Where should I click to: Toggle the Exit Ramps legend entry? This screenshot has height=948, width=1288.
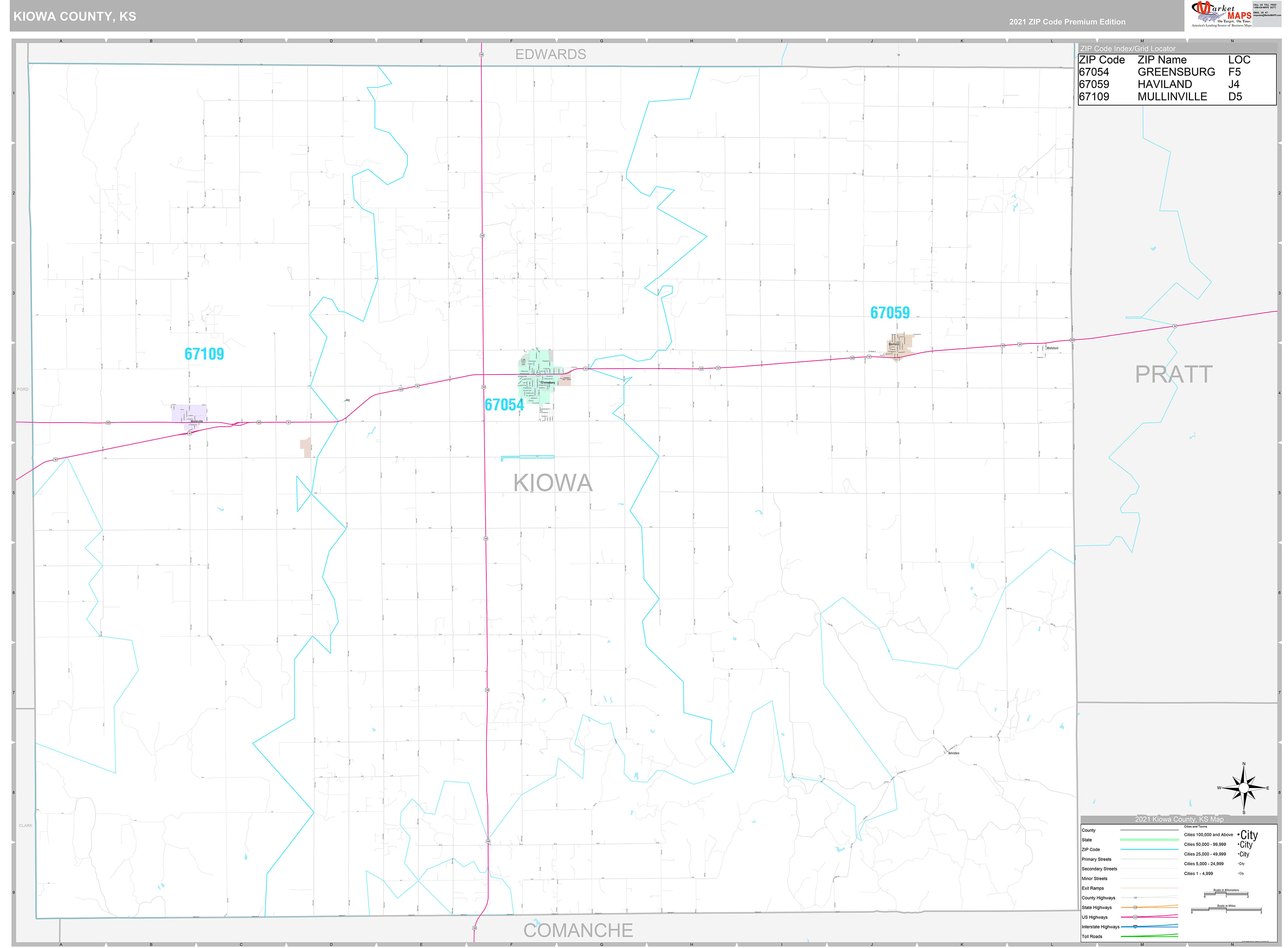coord(1093,888)
